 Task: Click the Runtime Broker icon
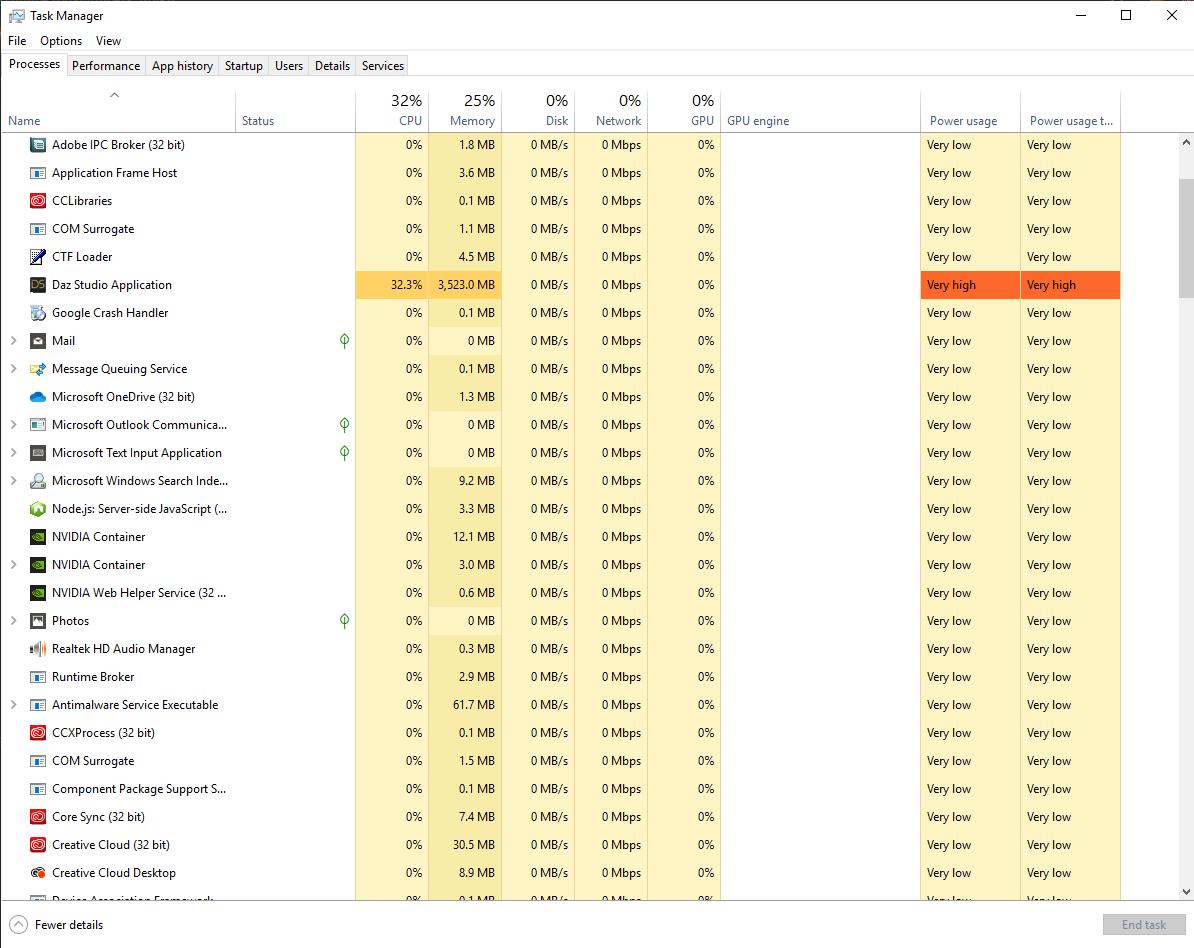[37, 677]
